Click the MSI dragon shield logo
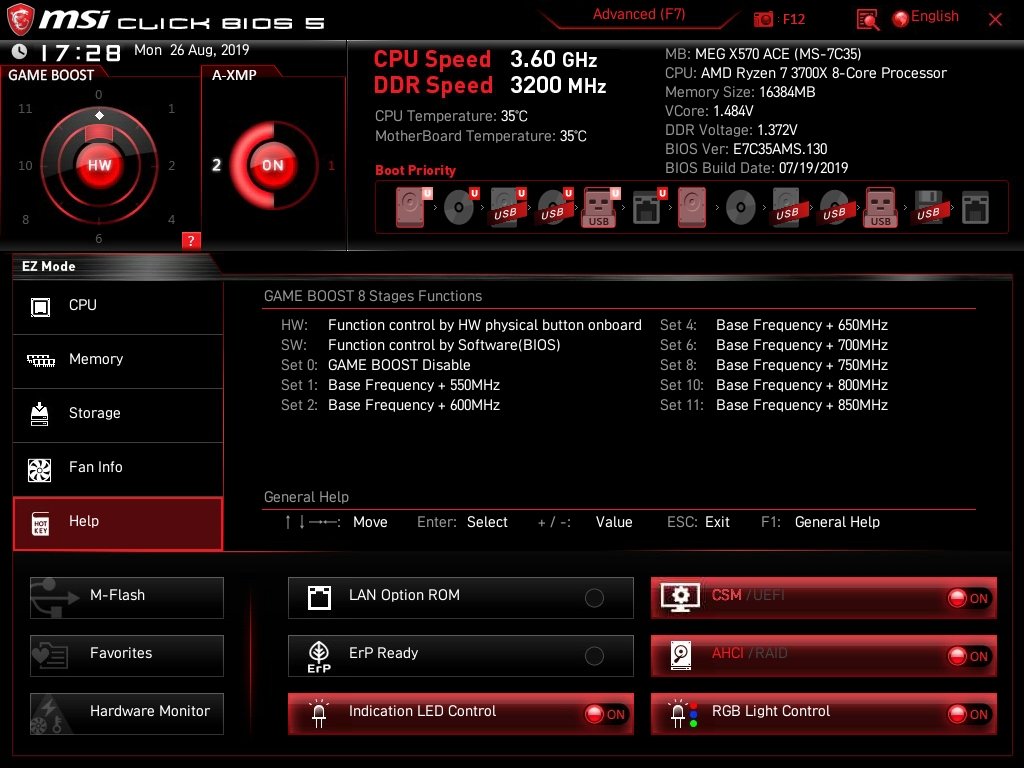The width and height of the screenshot is (1024, 768). pos(20,20)
